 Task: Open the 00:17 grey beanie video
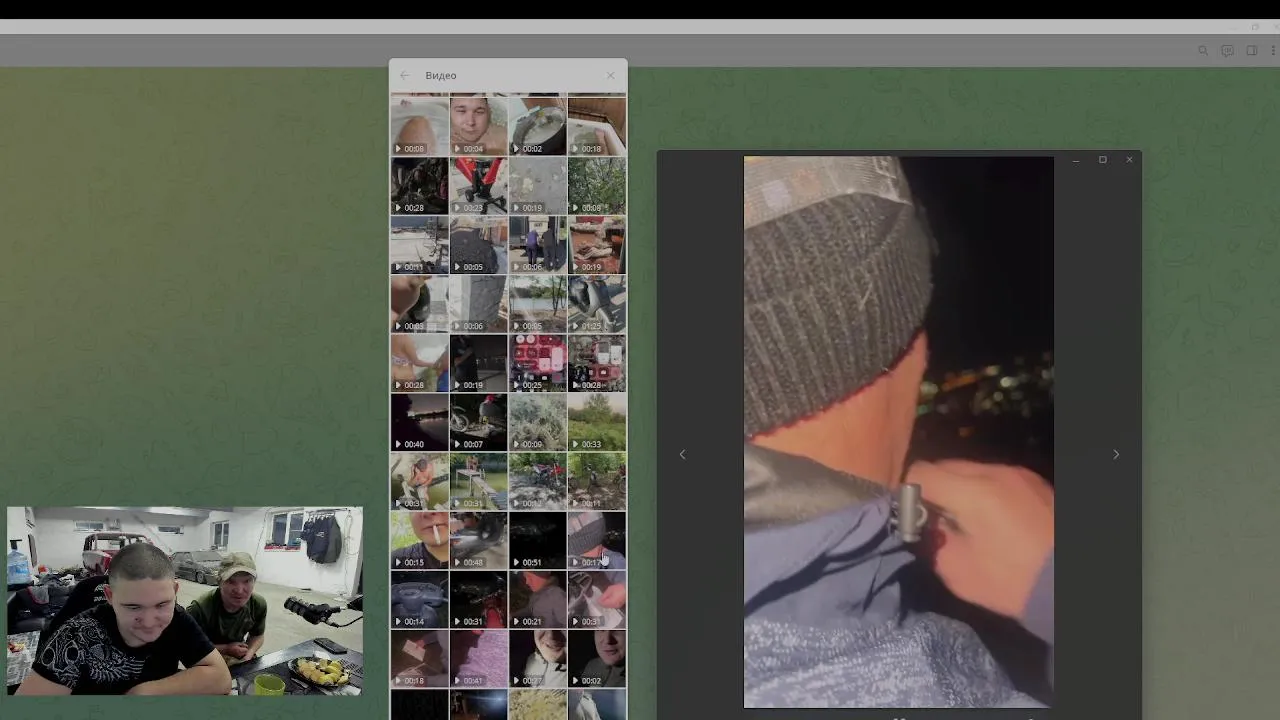pyautogui.click(x=597, y=540)
